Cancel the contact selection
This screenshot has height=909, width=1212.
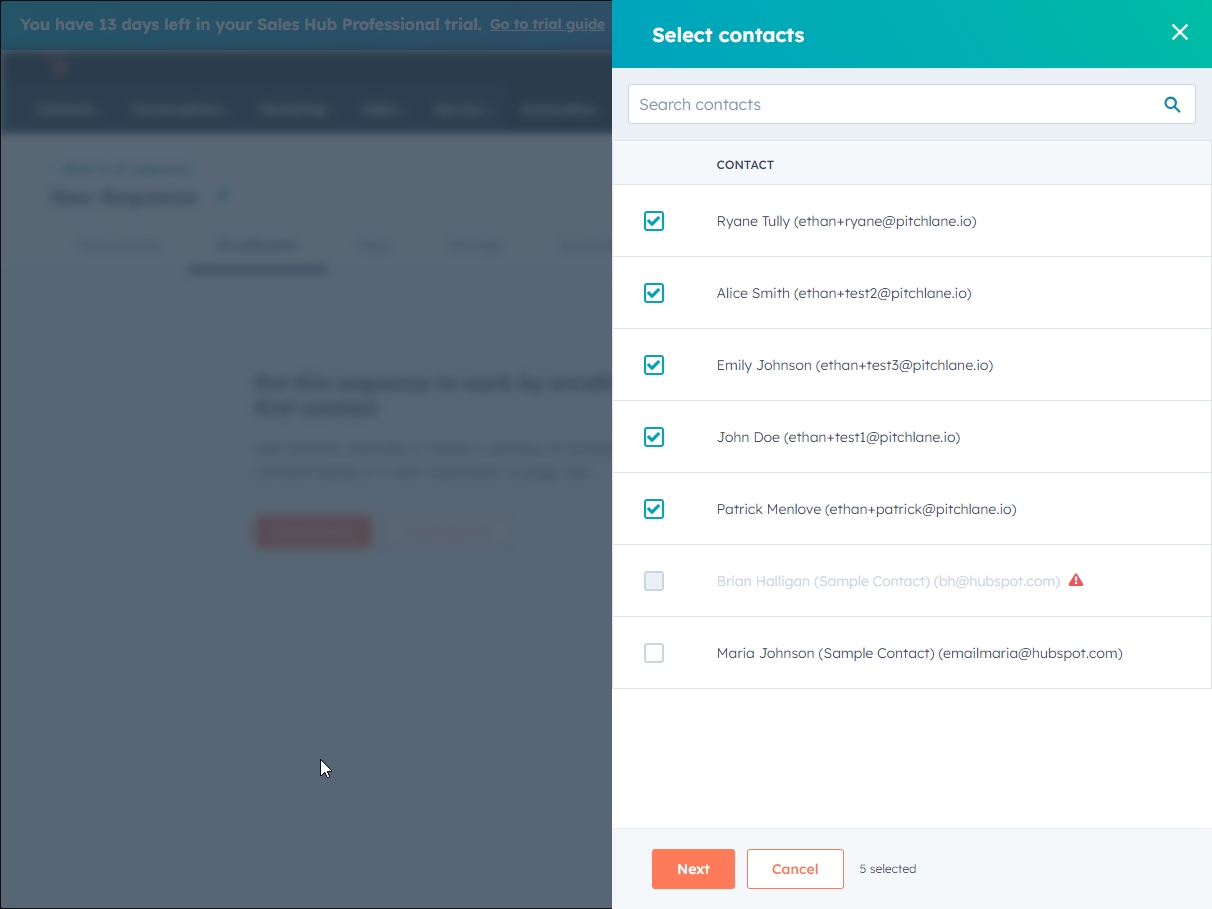tap(795, 869)
